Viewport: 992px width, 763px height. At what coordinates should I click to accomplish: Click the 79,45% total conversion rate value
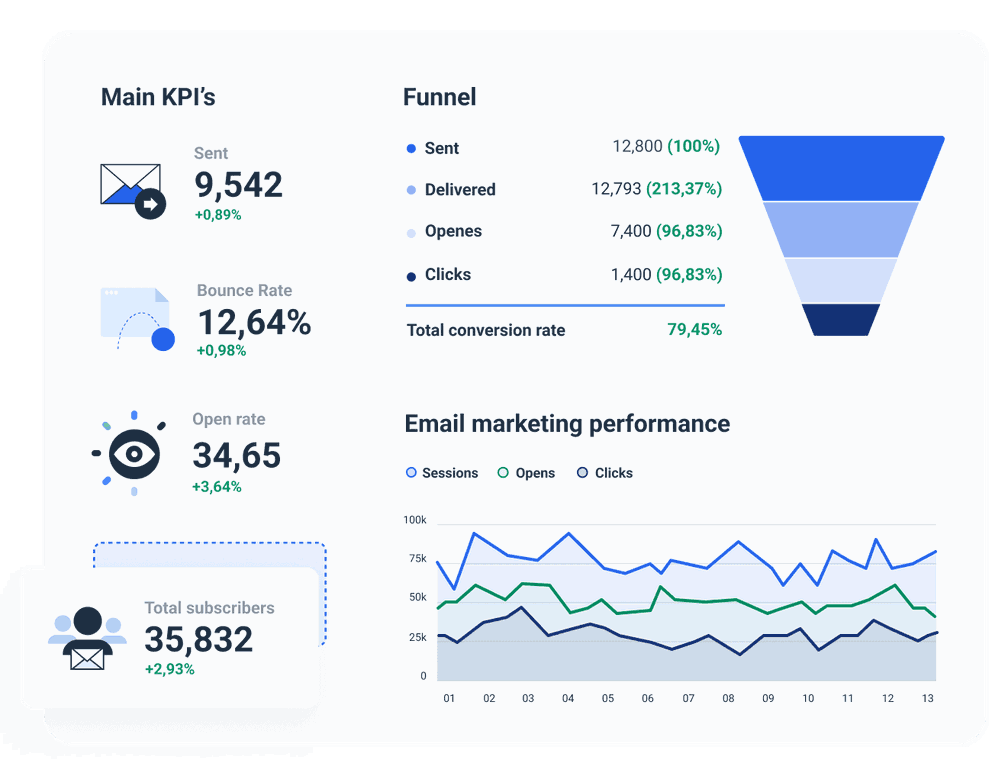coord(695,330)
